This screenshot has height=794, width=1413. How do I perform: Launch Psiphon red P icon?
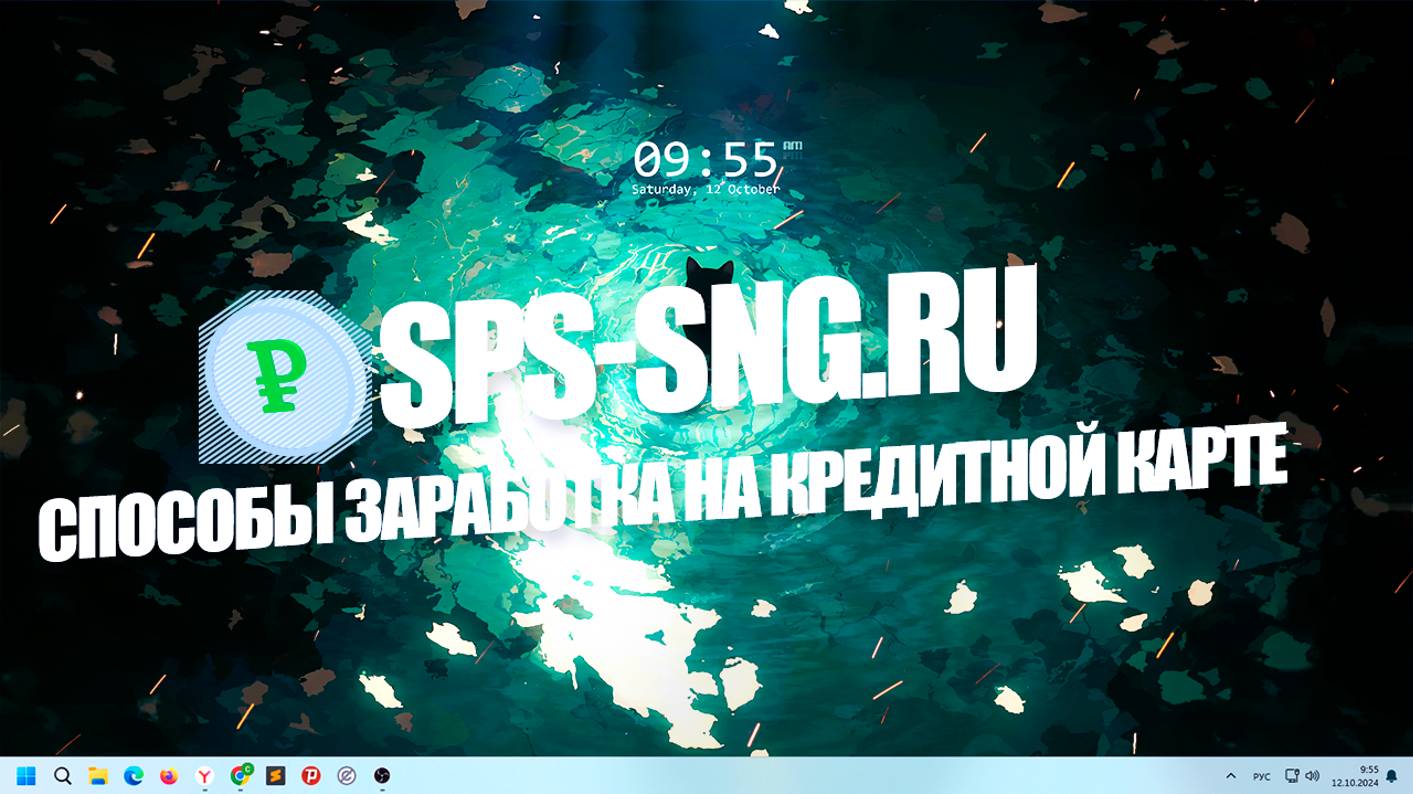[311, 775]
